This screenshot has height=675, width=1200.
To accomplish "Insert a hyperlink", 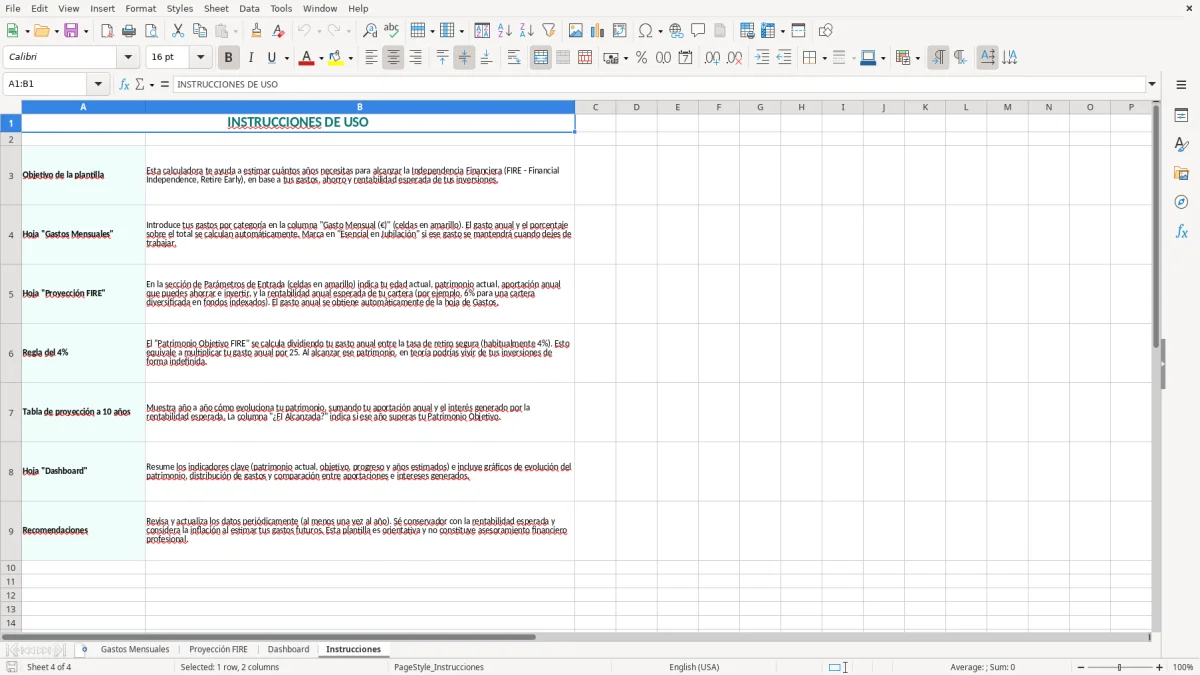I will click(x=676, y=31).
